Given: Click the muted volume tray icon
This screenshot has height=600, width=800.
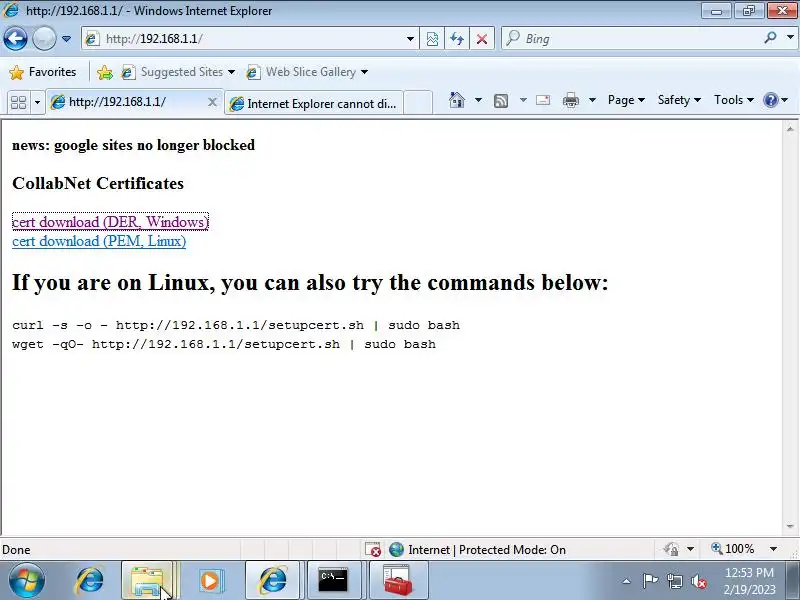Looking at the screenshot, I should point(699,581).
